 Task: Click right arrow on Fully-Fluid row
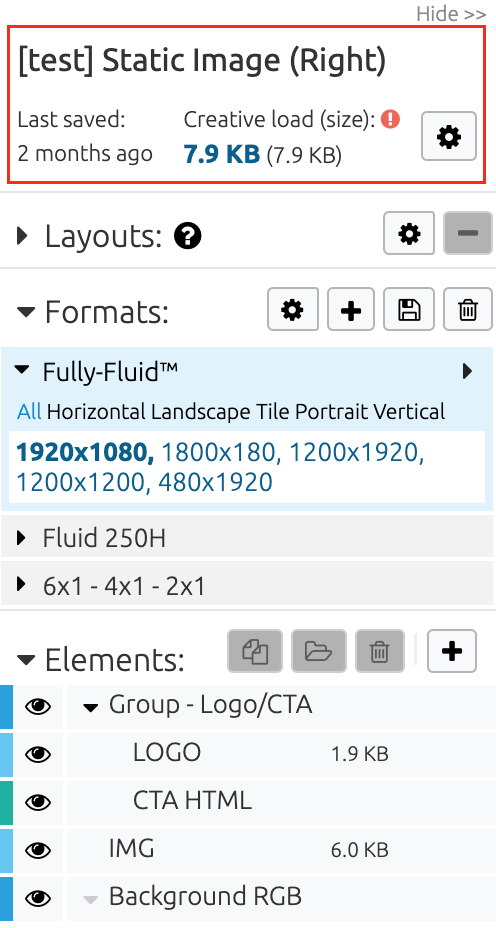468,371
